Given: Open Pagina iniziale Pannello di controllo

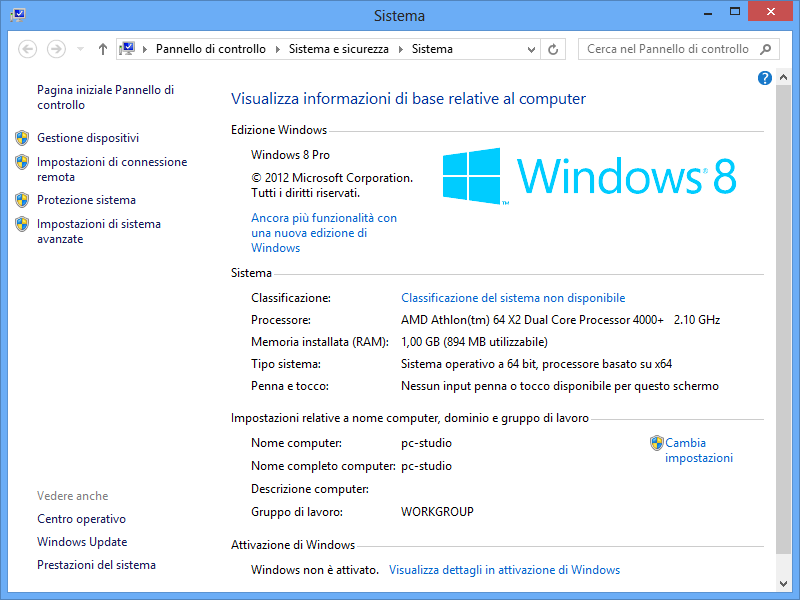Looking at the screenshot, I should coord(106,97).
